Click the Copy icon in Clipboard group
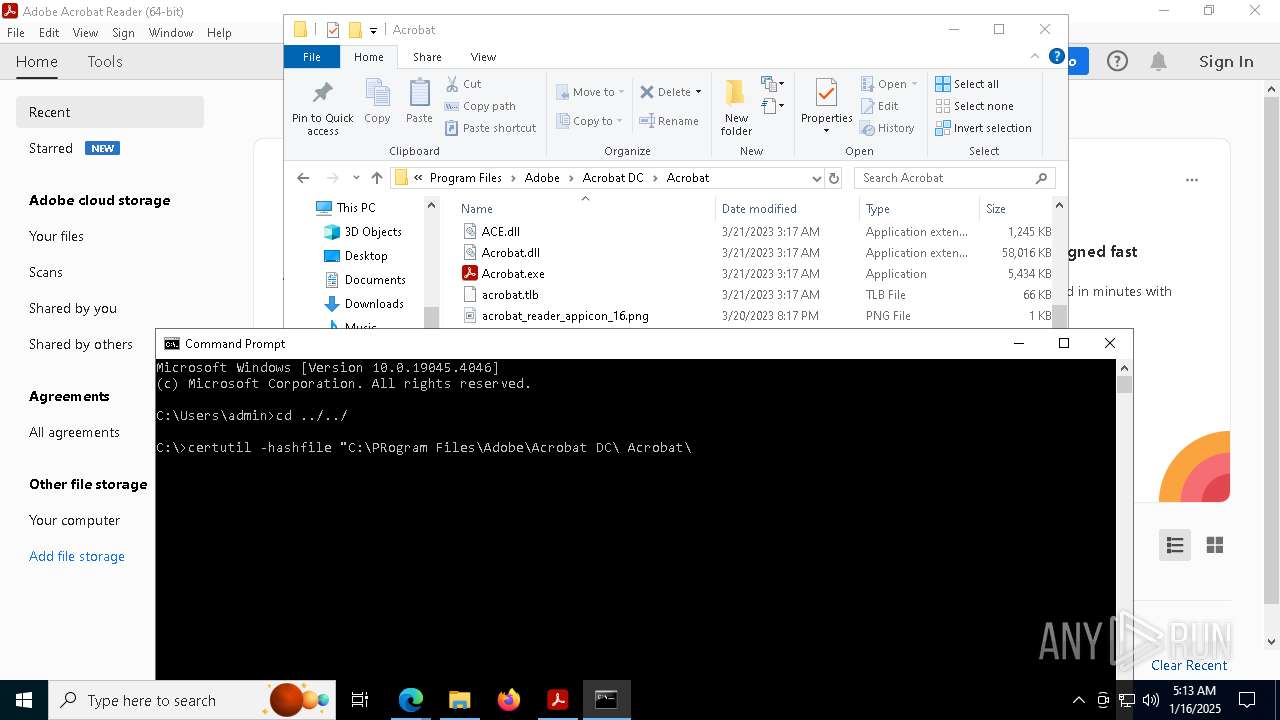The width and height of the screenshot is (1280, 720). click(x=377, y=102)
